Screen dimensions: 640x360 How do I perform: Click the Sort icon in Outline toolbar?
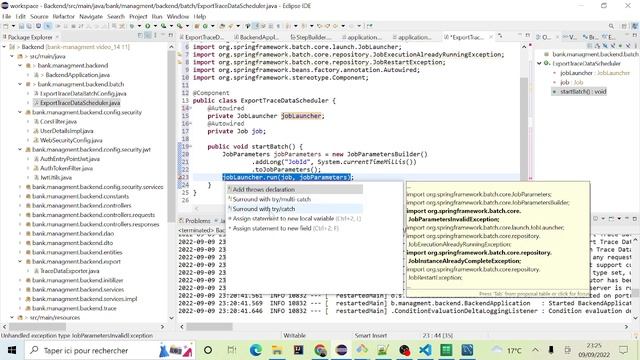(x=598, y=46)
